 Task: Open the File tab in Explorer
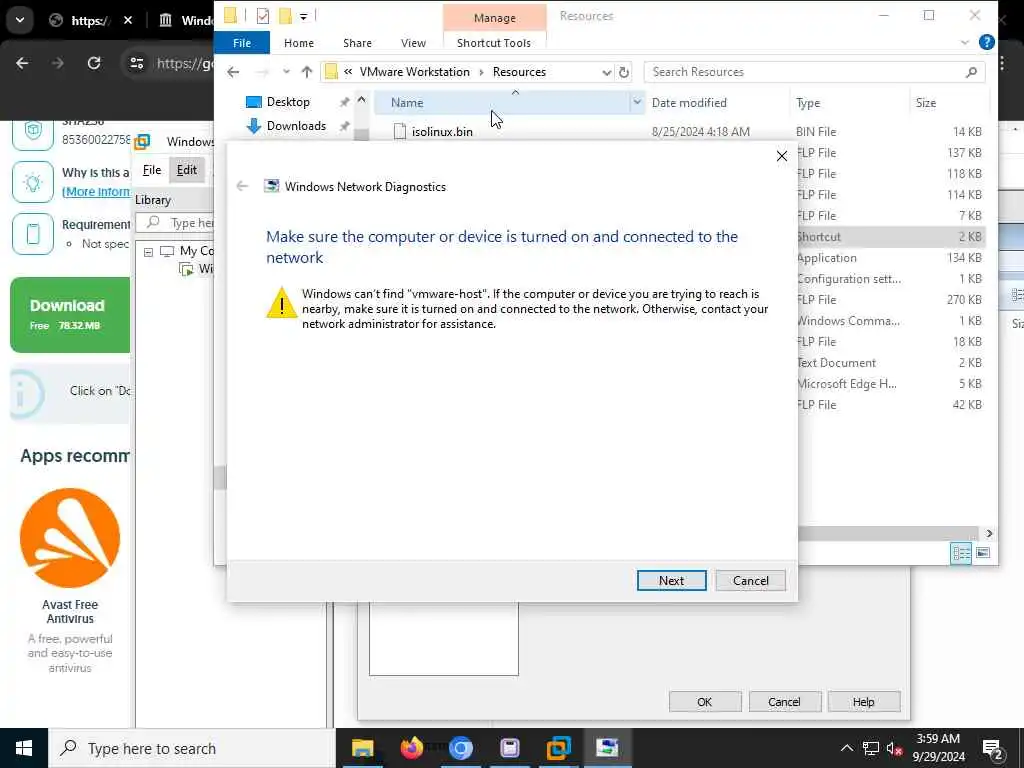point(242,42)
